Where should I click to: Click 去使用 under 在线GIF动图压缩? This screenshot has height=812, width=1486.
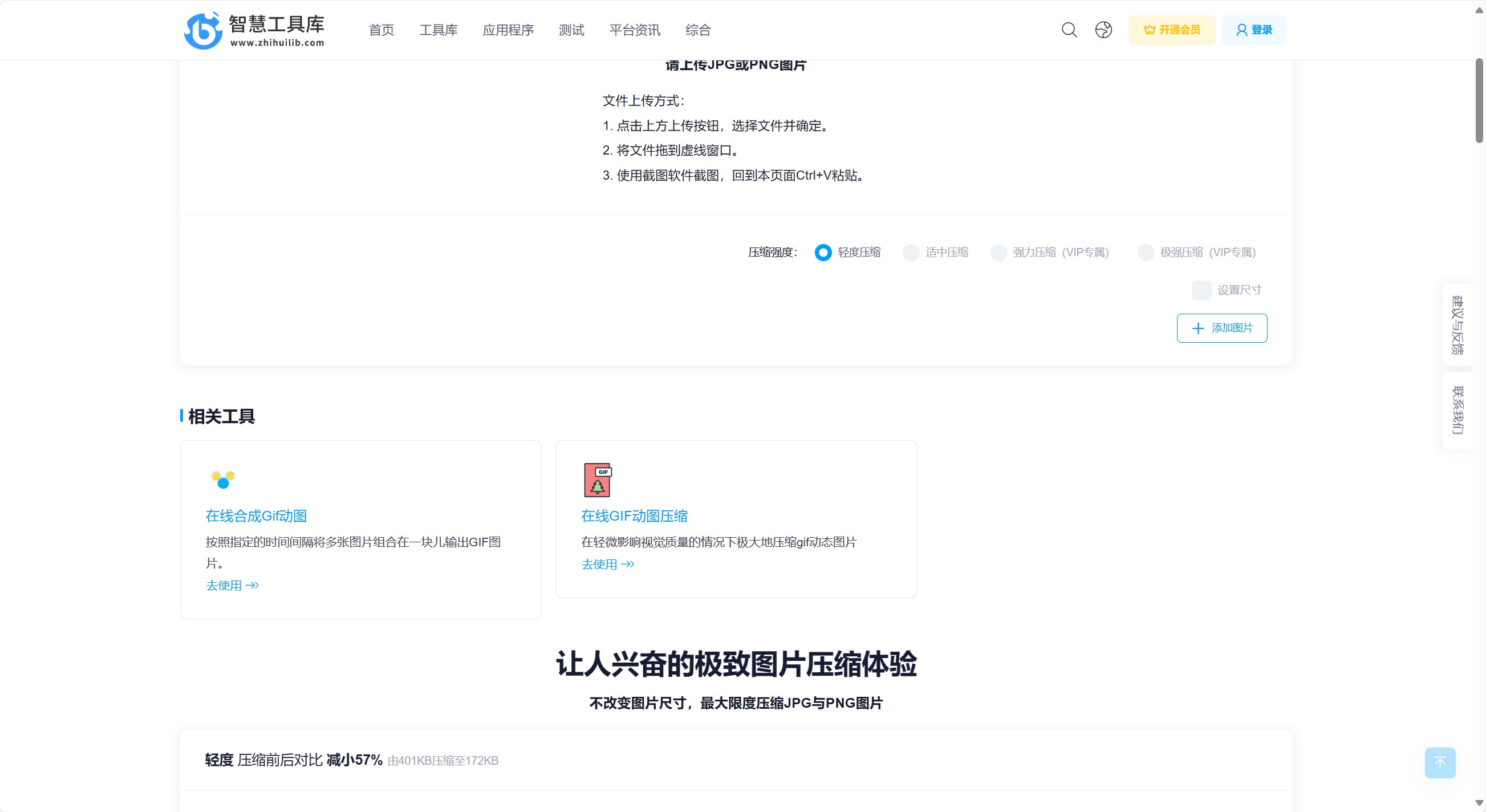pyautogui.click(x=607, y=565)
